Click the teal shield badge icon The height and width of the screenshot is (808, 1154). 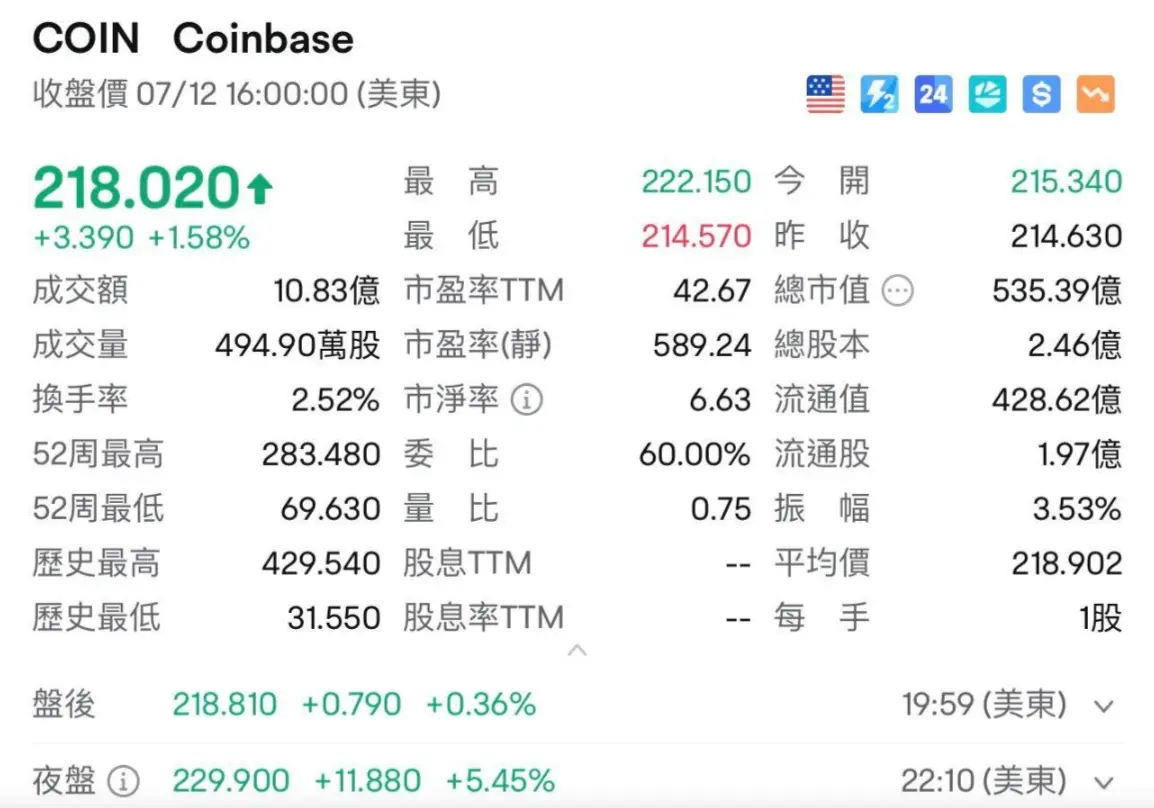pos(986,93)
